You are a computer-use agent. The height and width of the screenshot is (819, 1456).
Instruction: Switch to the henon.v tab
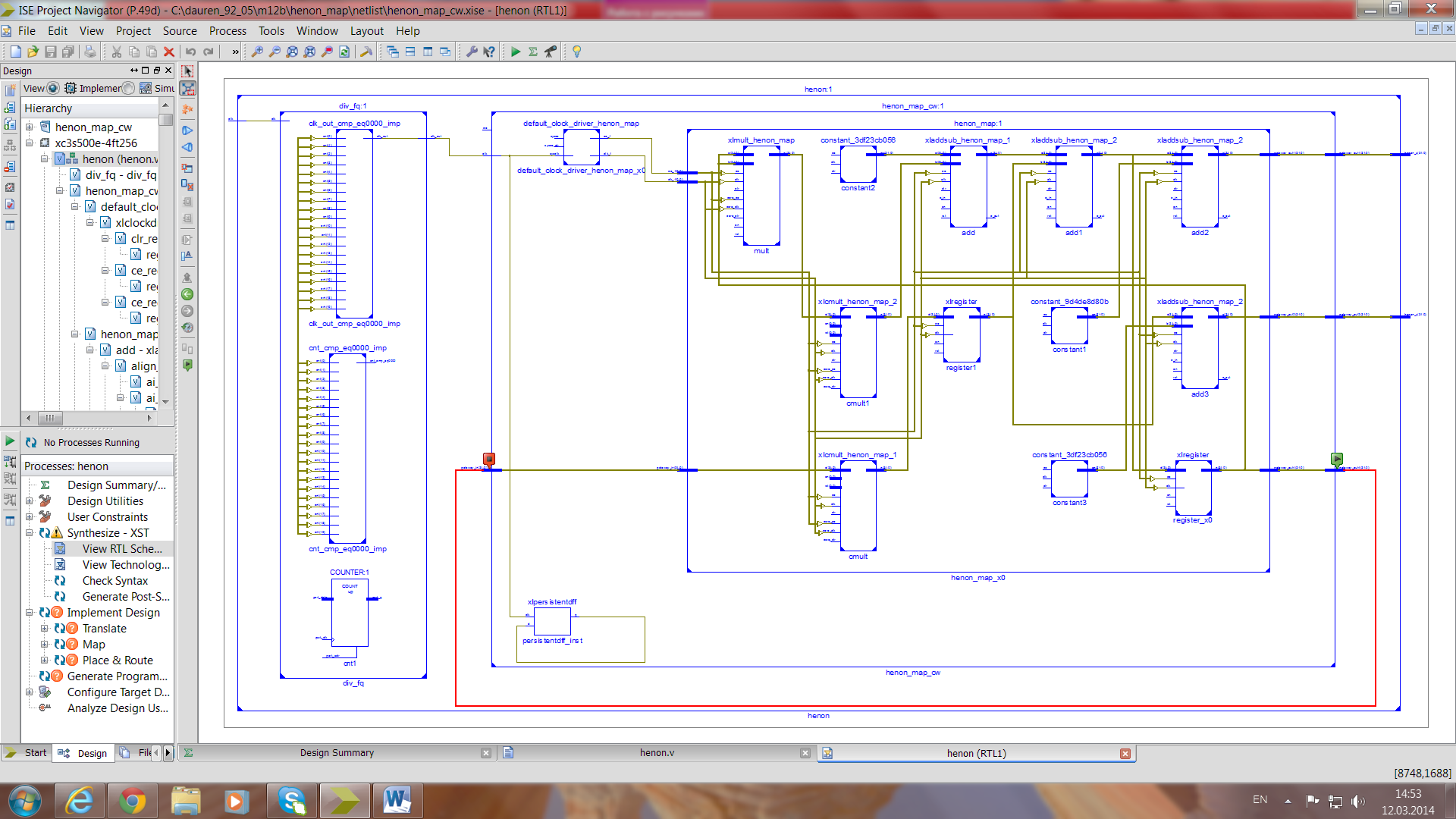(657, 753)
